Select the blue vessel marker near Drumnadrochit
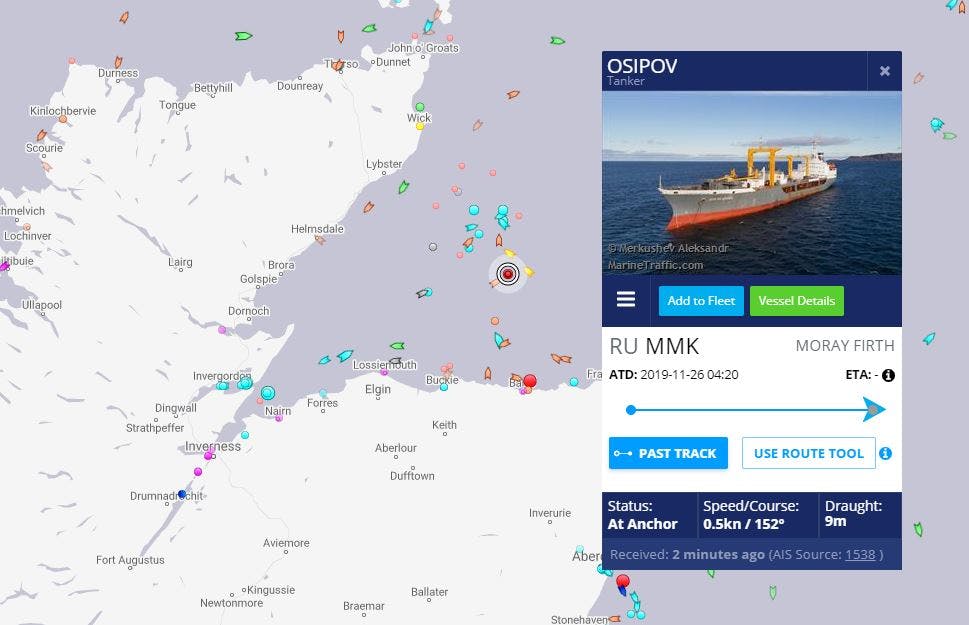This screenshot has width=969, height=625. tap(182, 494)
